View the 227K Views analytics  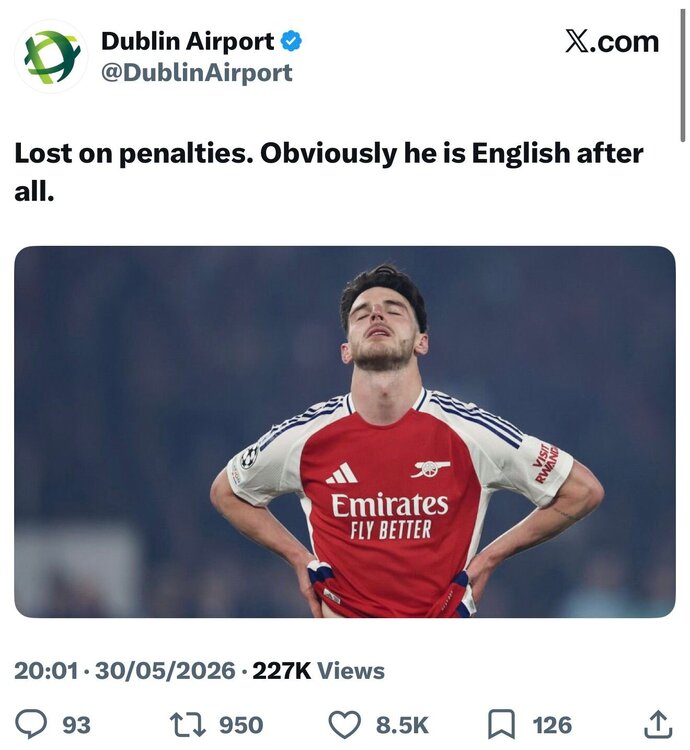tap(318, 671)
